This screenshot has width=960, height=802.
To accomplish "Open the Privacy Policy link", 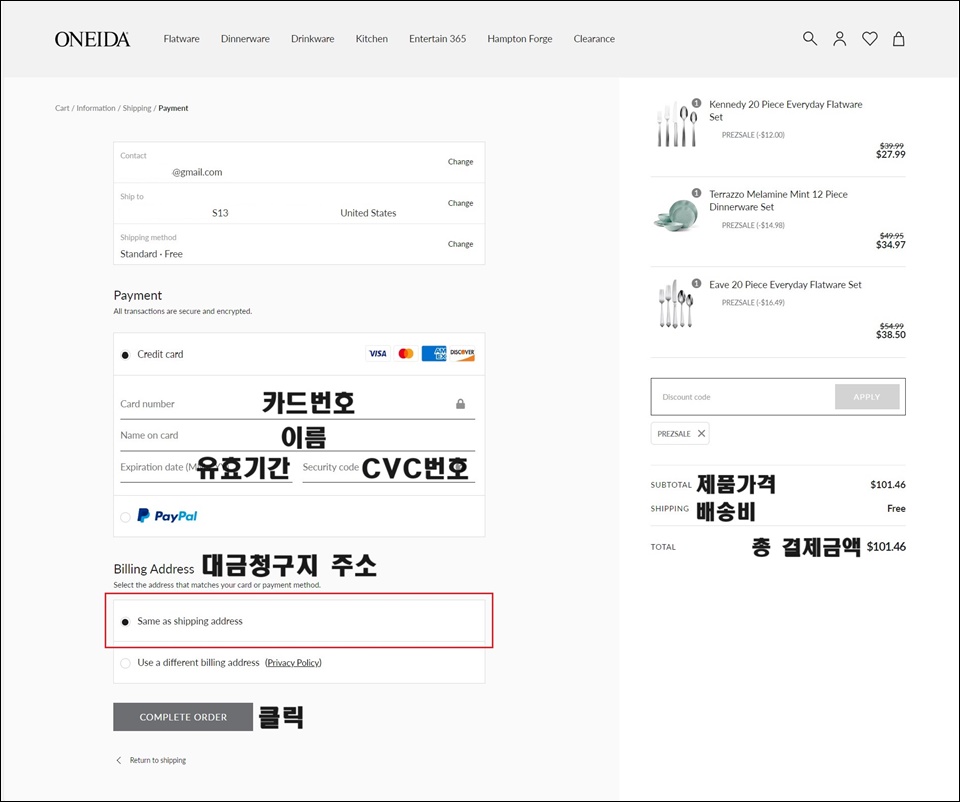I will (293, 662).
